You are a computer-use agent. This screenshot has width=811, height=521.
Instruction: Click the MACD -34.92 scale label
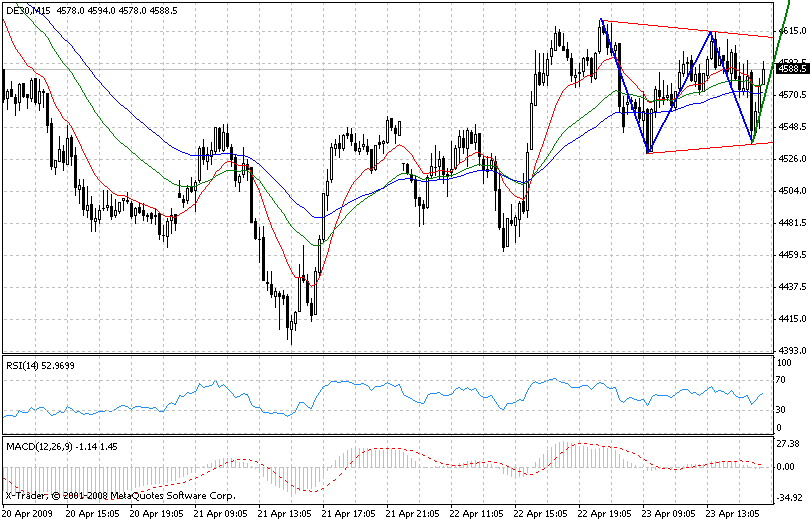pos(791,497)
